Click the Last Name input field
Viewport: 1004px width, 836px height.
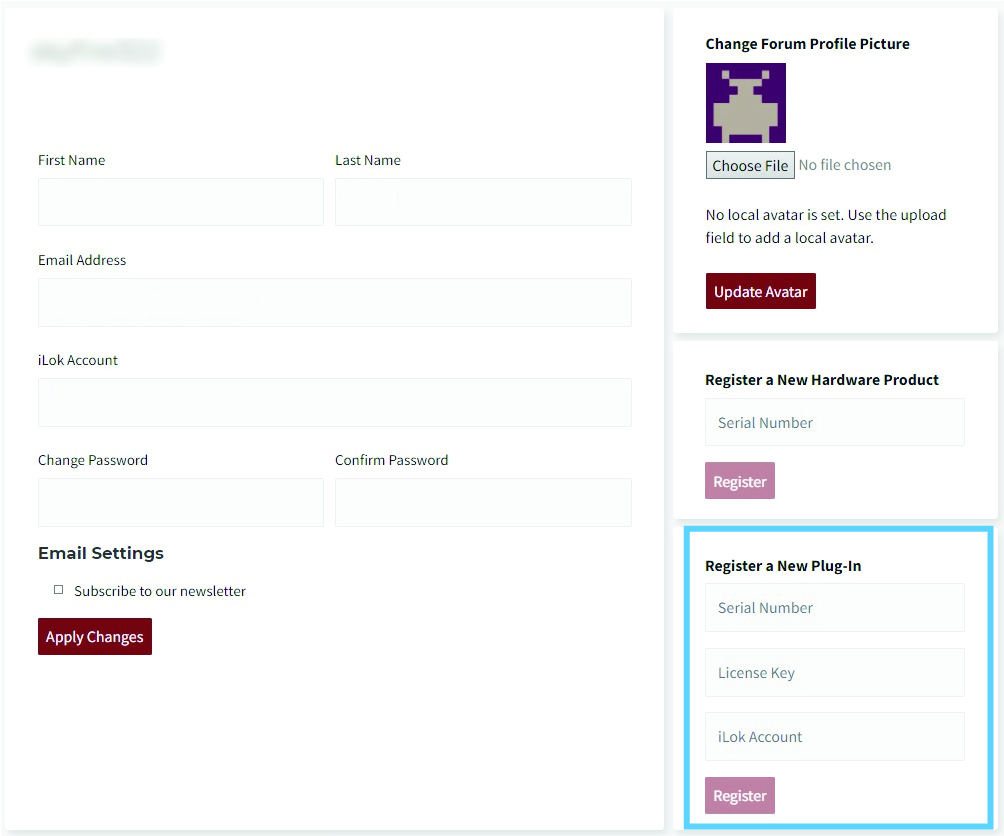(483, 201)
